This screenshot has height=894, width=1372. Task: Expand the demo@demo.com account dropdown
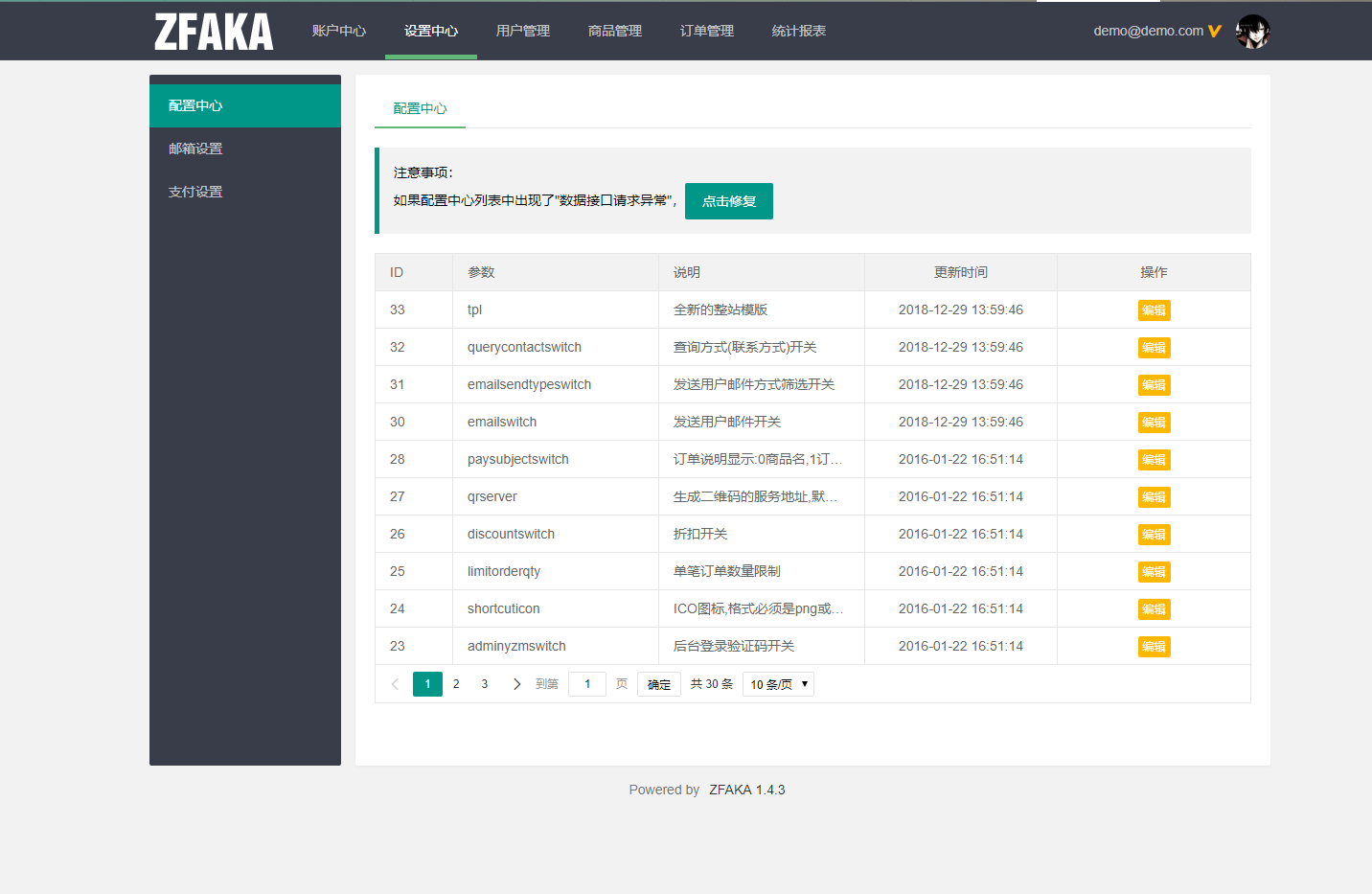1156,31
